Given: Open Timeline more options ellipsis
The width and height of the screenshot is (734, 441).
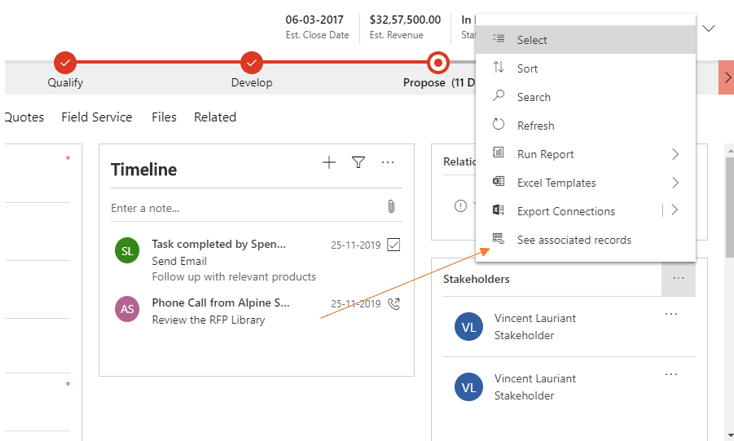Looking at the screenshot, I should [388, 162].
